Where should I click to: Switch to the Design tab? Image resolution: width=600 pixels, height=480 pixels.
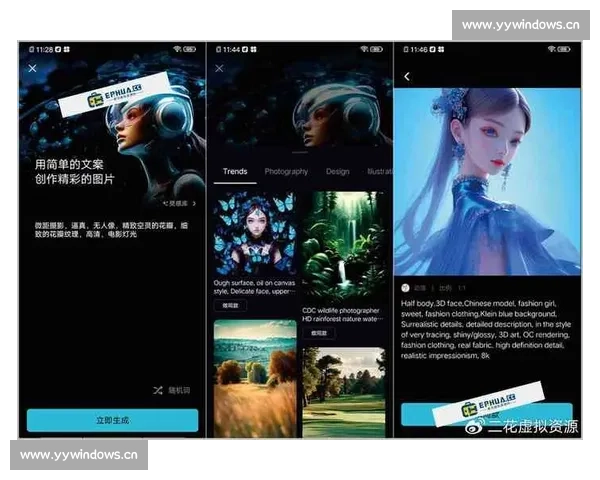pos(338,171)
